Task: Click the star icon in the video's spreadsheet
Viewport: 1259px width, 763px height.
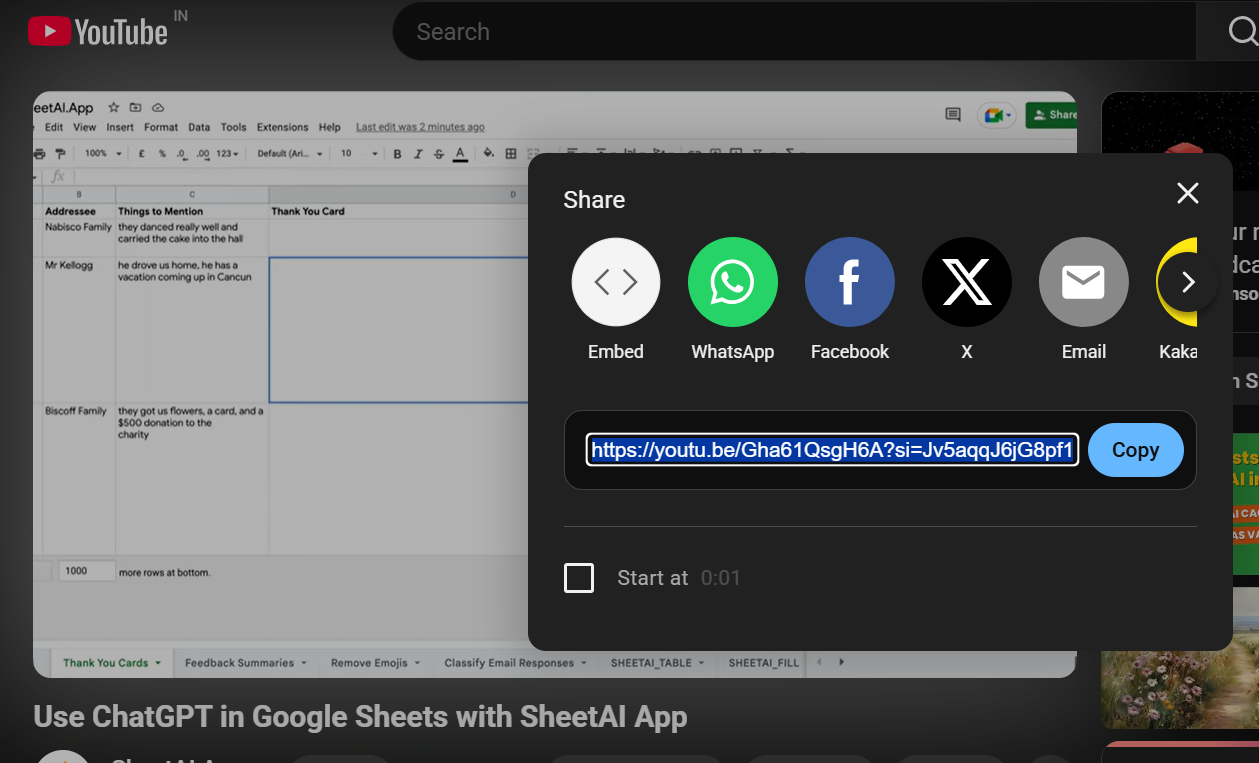Action: click(x=113, y=107)
